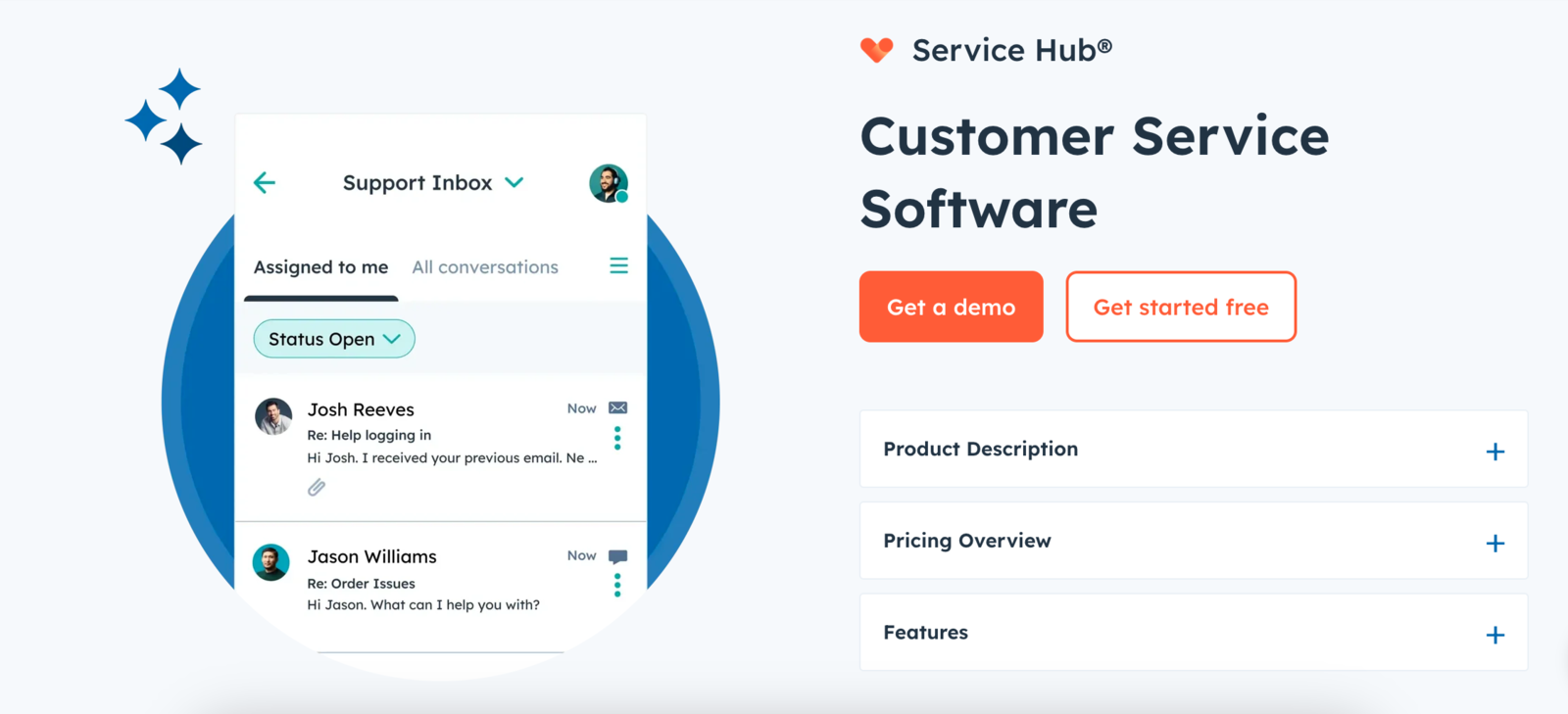
Task: Click 'Re: Help logging in' subject
Action: click(369, 435)
